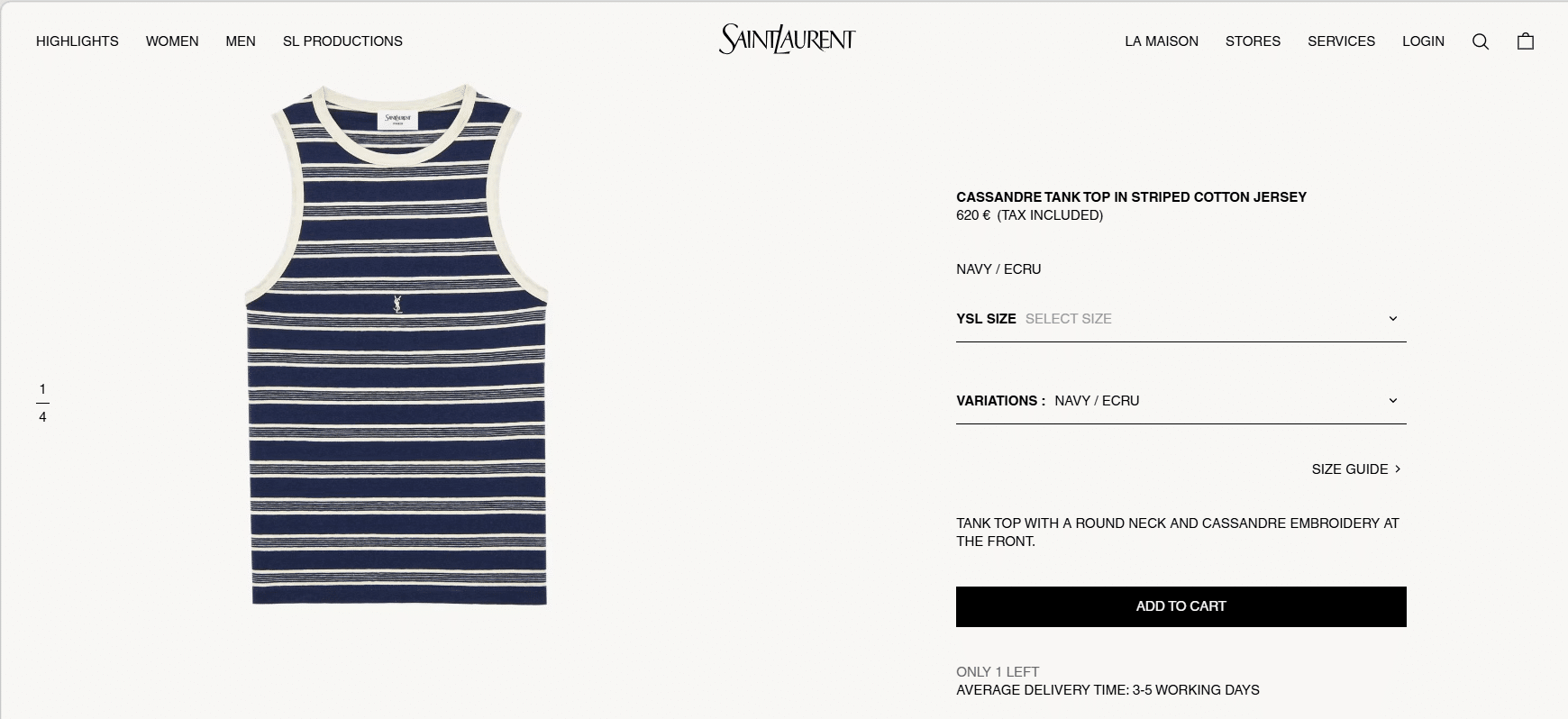
Task: Open the Men menu
Action: 241,41
